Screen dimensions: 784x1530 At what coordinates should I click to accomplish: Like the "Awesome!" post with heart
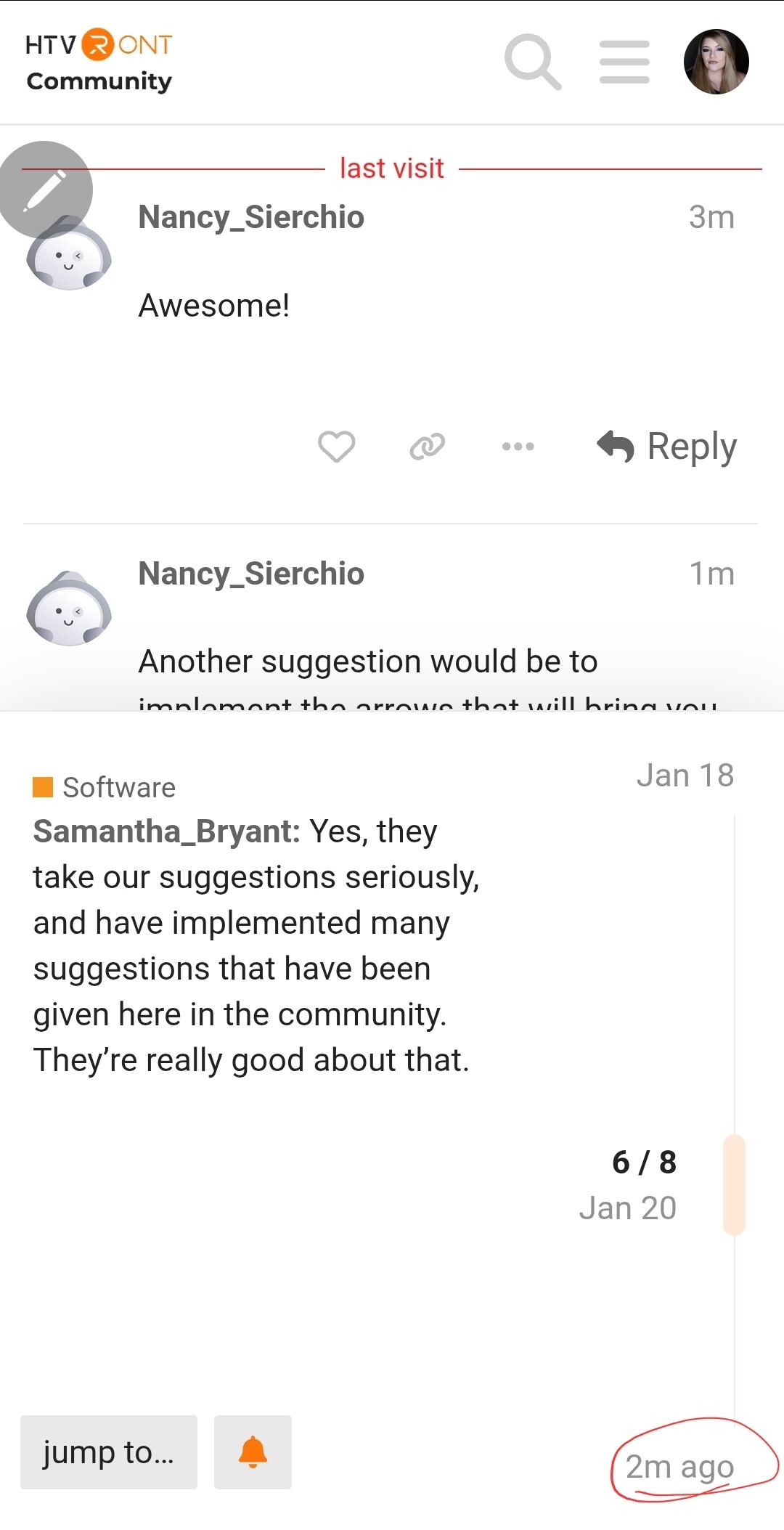[336, 446]
